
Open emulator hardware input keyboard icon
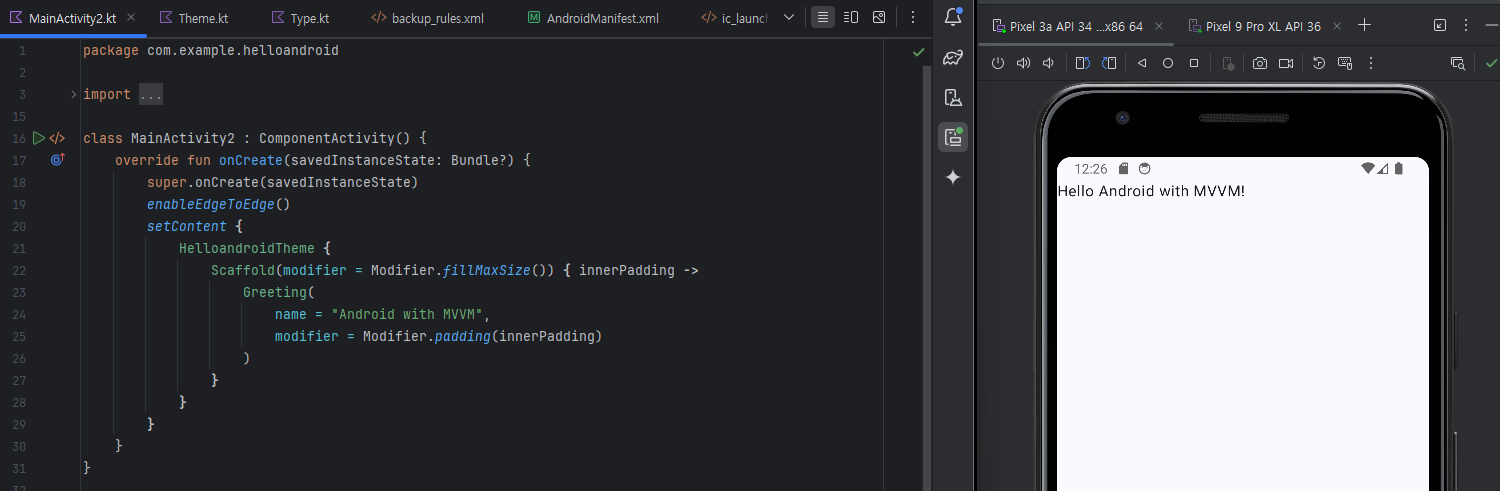tap(1345, 63)
